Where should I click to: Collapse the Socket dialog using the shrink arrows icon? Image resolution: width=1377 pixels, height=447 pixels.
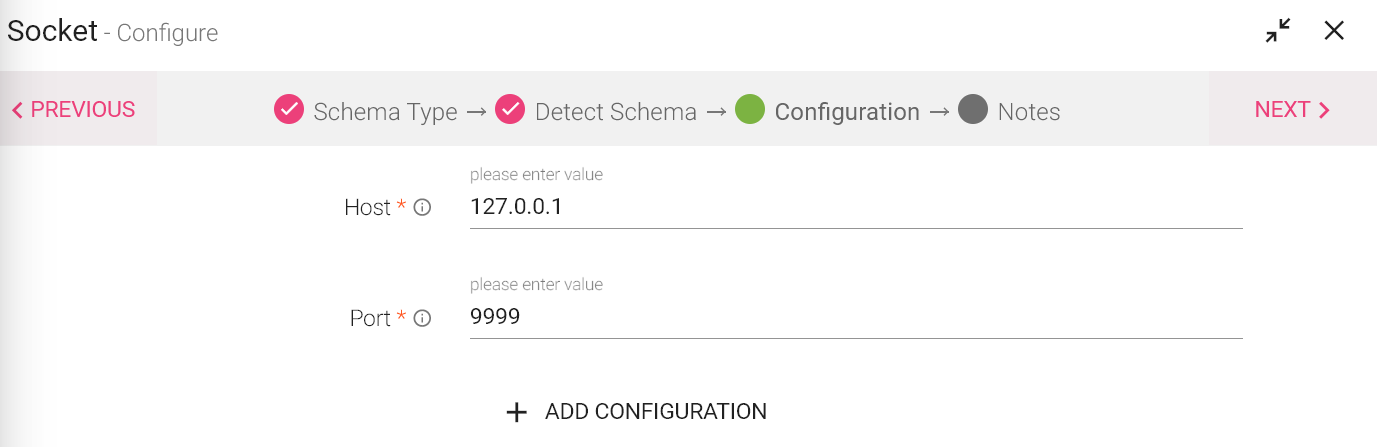tap(1277, 31)
